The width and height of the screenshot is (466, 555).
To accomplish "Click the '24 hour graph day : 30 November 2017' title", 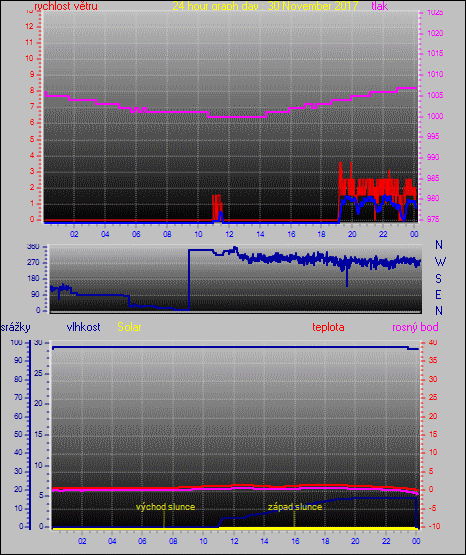I will click(265, 6).
